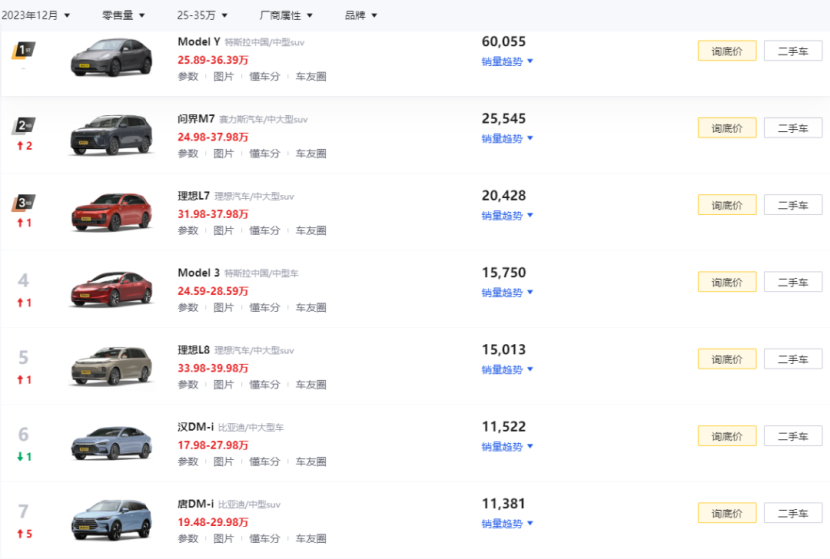The width and height of the screenshot is (830, 559).
Task: Open 车友圈 link under Model 3
Action: pyautogui.click(x=311, y=308)
